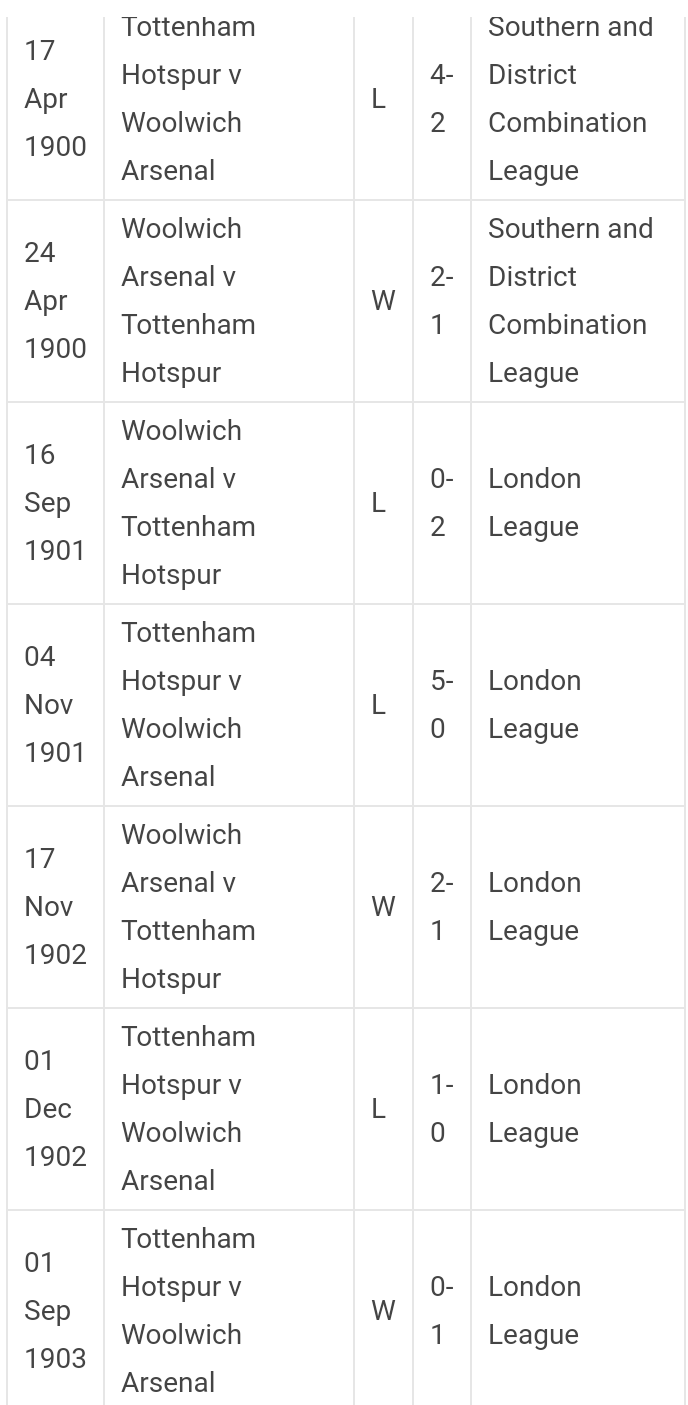Select the 5-0 score cell
Viewport: 688px width, 1405px height.
[x=441, y=705]
